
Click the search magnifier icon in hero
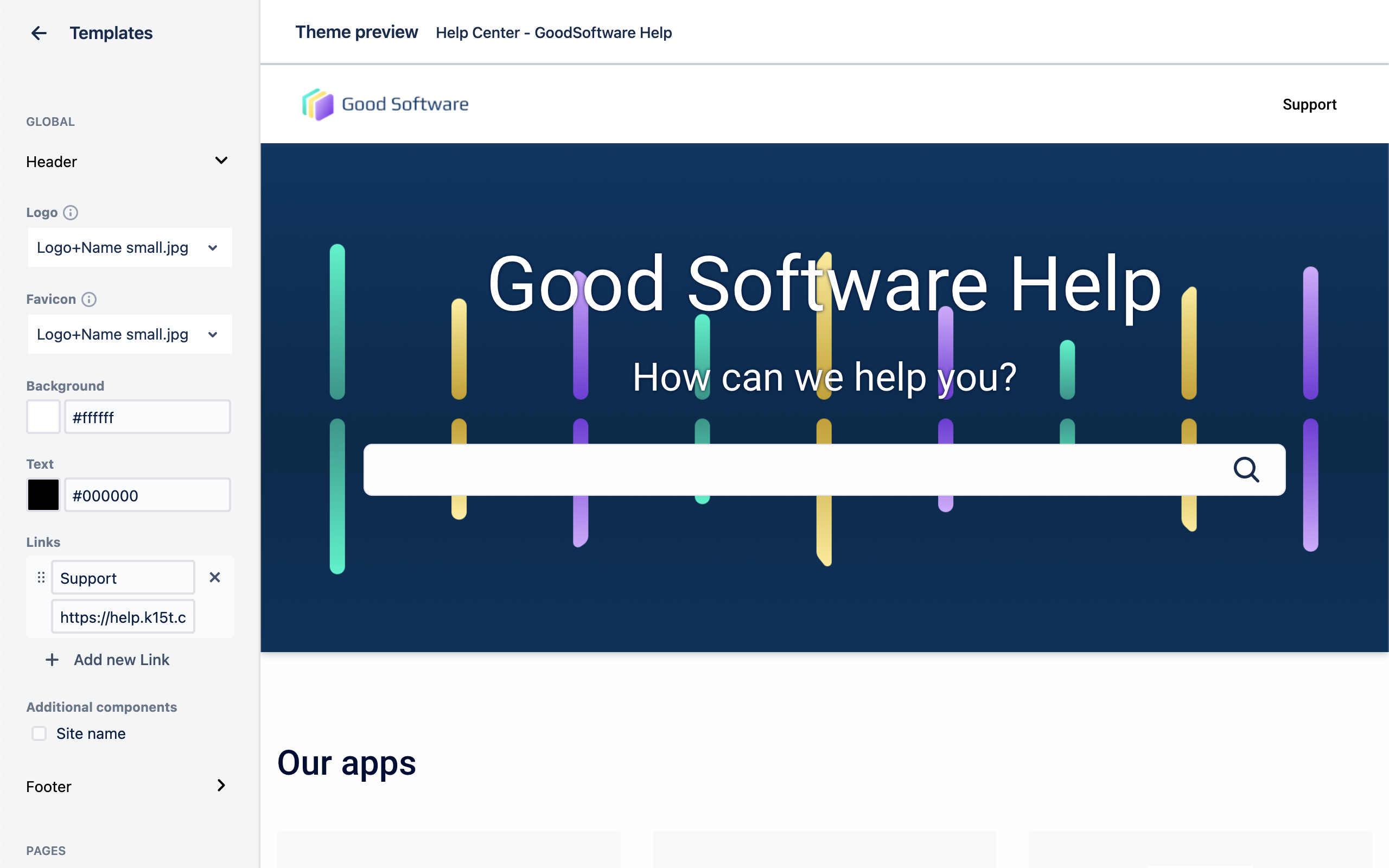pyautogui.click(x=1247, y=470)
